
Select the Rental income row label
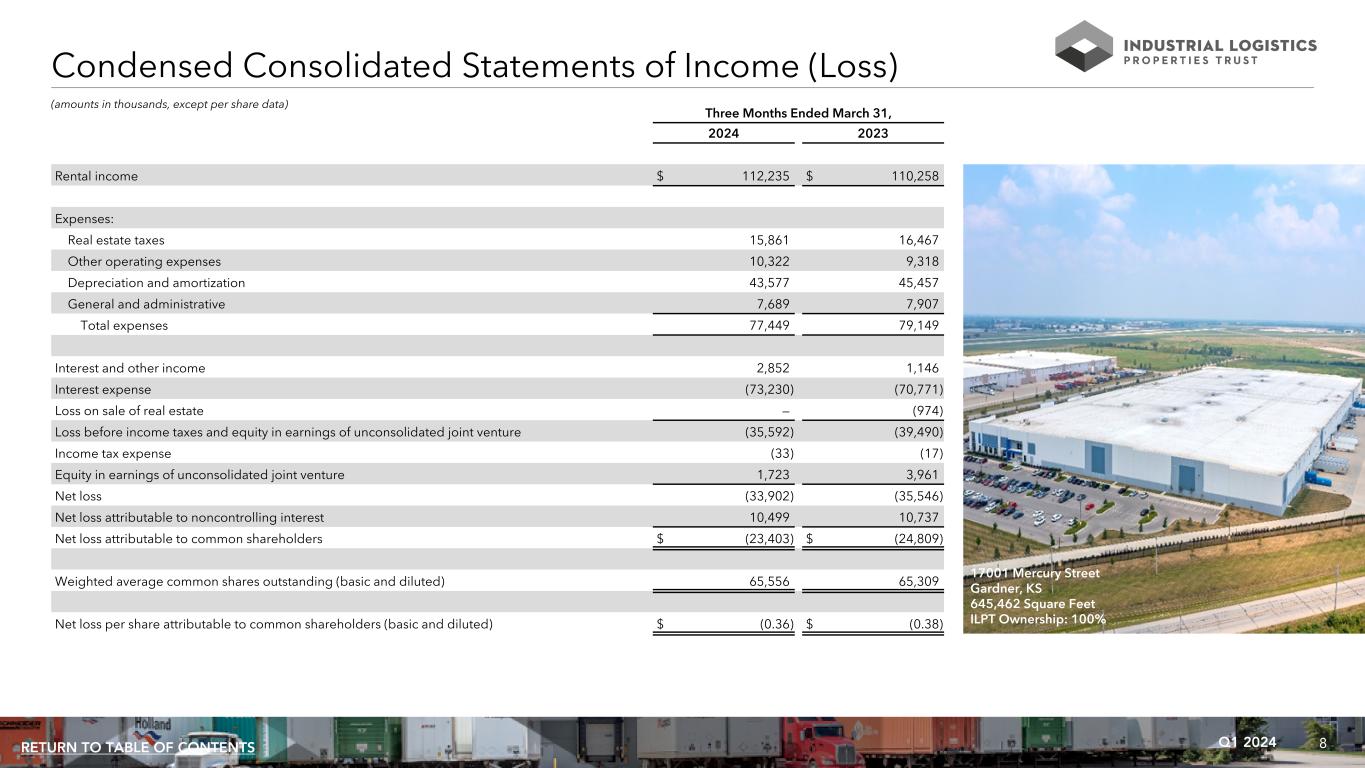97,176
